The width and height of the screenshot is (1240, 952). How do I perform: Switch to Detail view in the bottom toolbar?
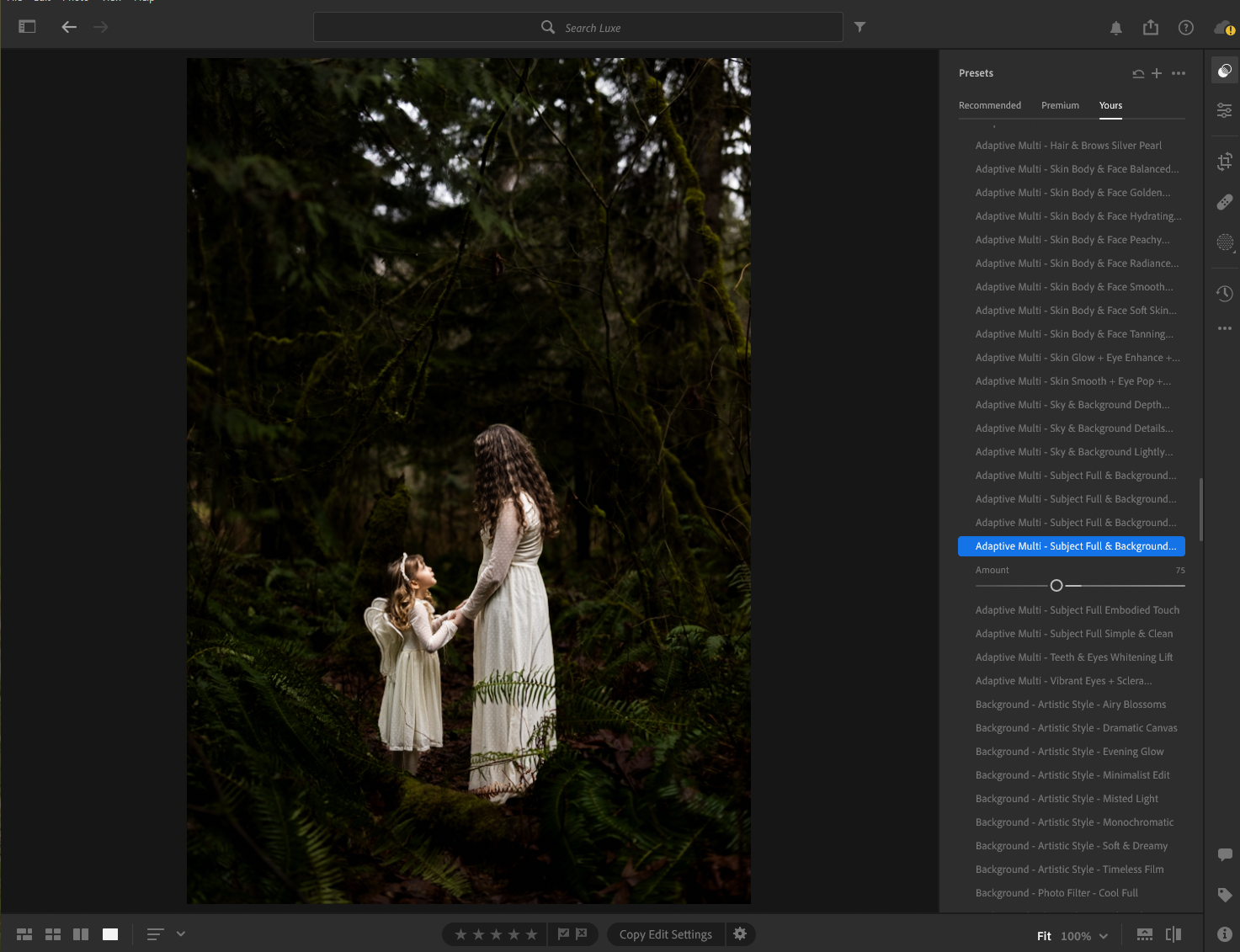[109, 933]
